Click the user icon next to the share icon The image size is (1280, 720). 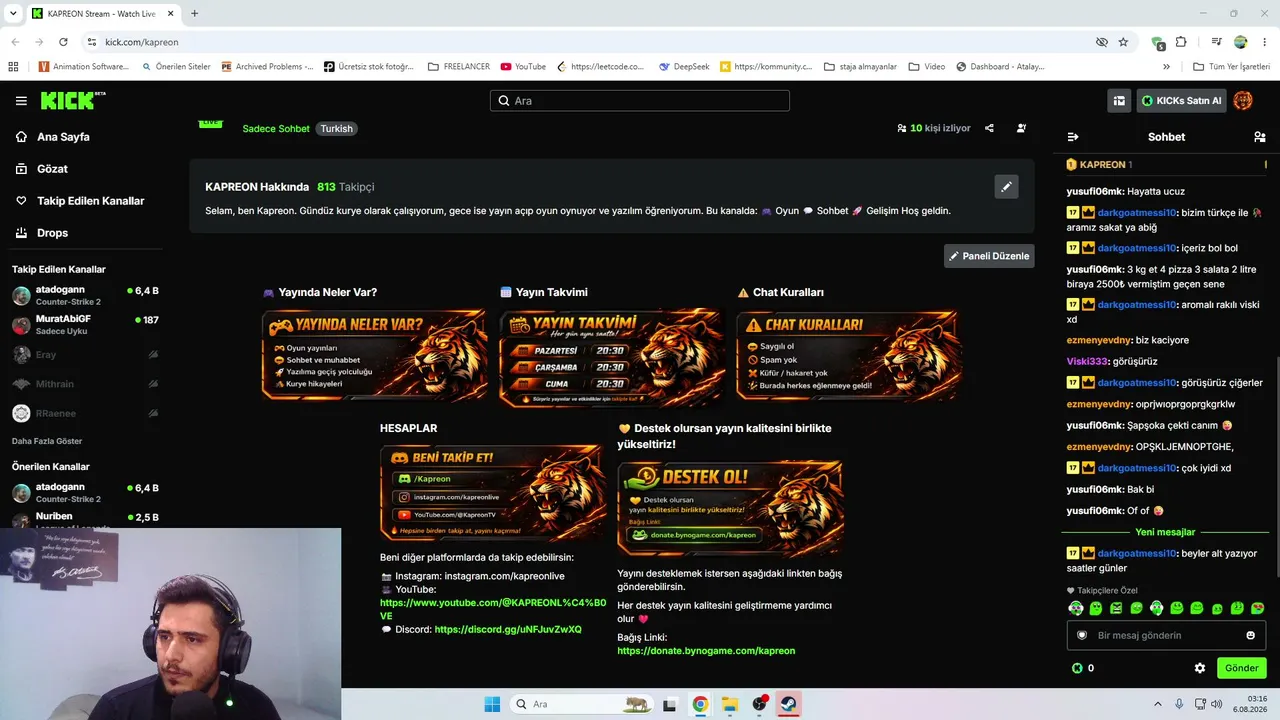(1021, 128)
